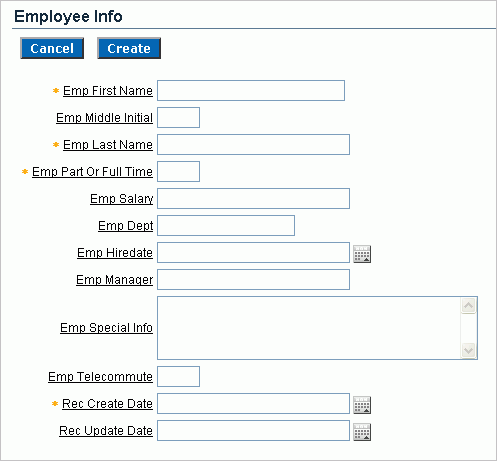Focus the Emp Middle Initial field
This screenshot has height=461, width=497.
(x=178, y=117)
